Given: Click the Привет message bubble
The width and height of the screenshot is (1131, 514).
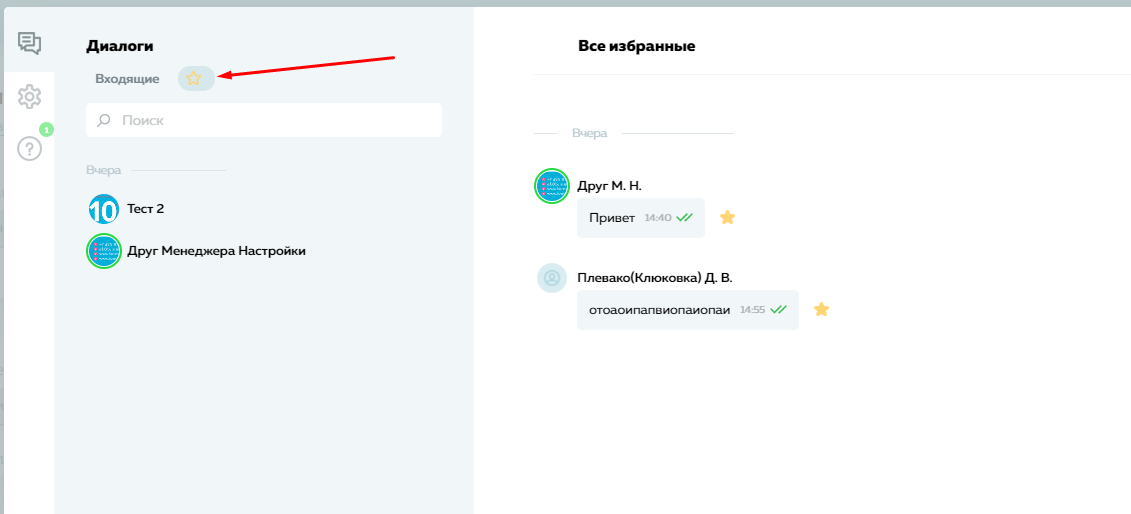Looking at the screenshot, I should point(641,218).
